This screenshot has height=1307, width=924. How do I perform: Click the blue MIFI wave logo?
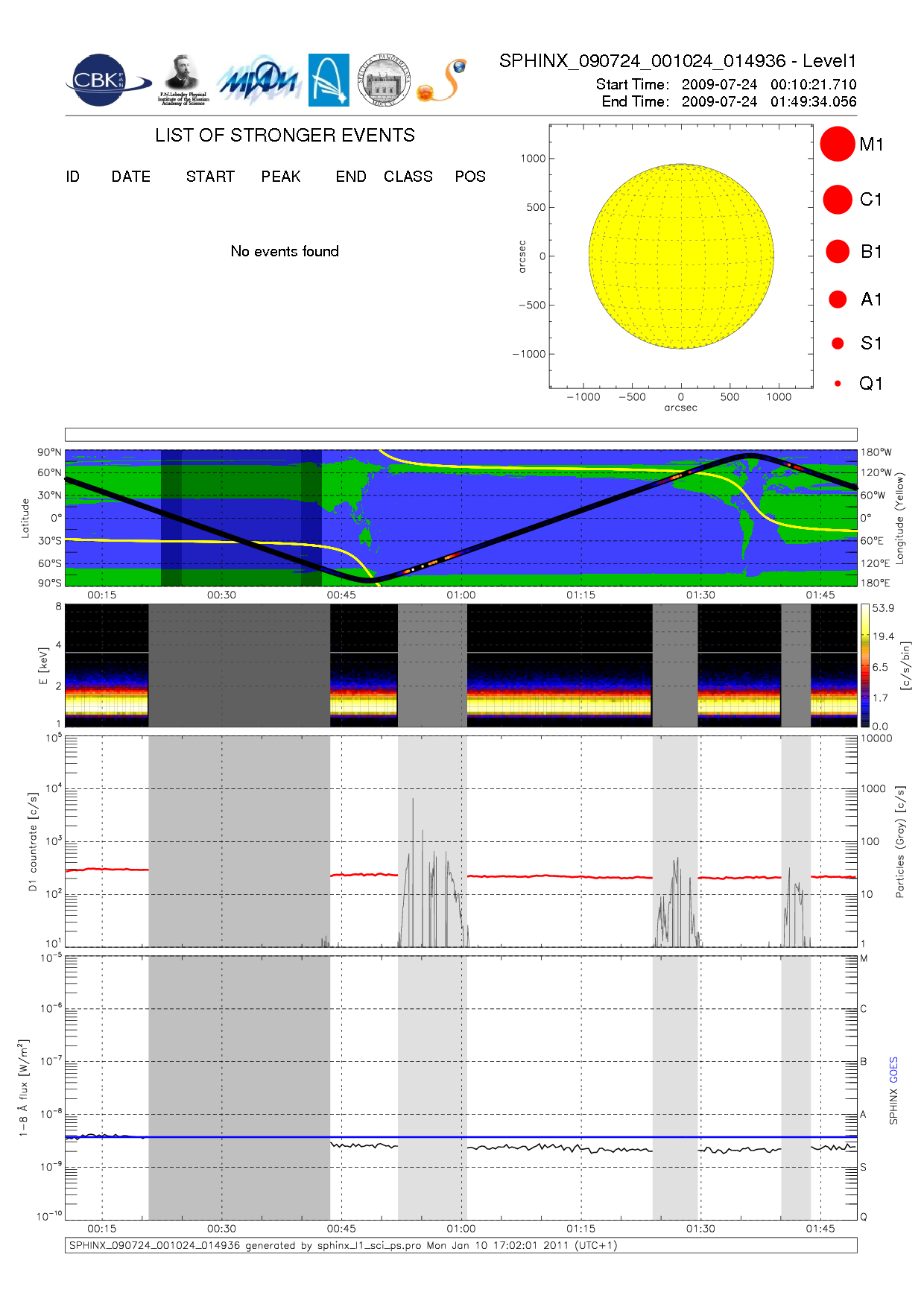tap(258, 80)
